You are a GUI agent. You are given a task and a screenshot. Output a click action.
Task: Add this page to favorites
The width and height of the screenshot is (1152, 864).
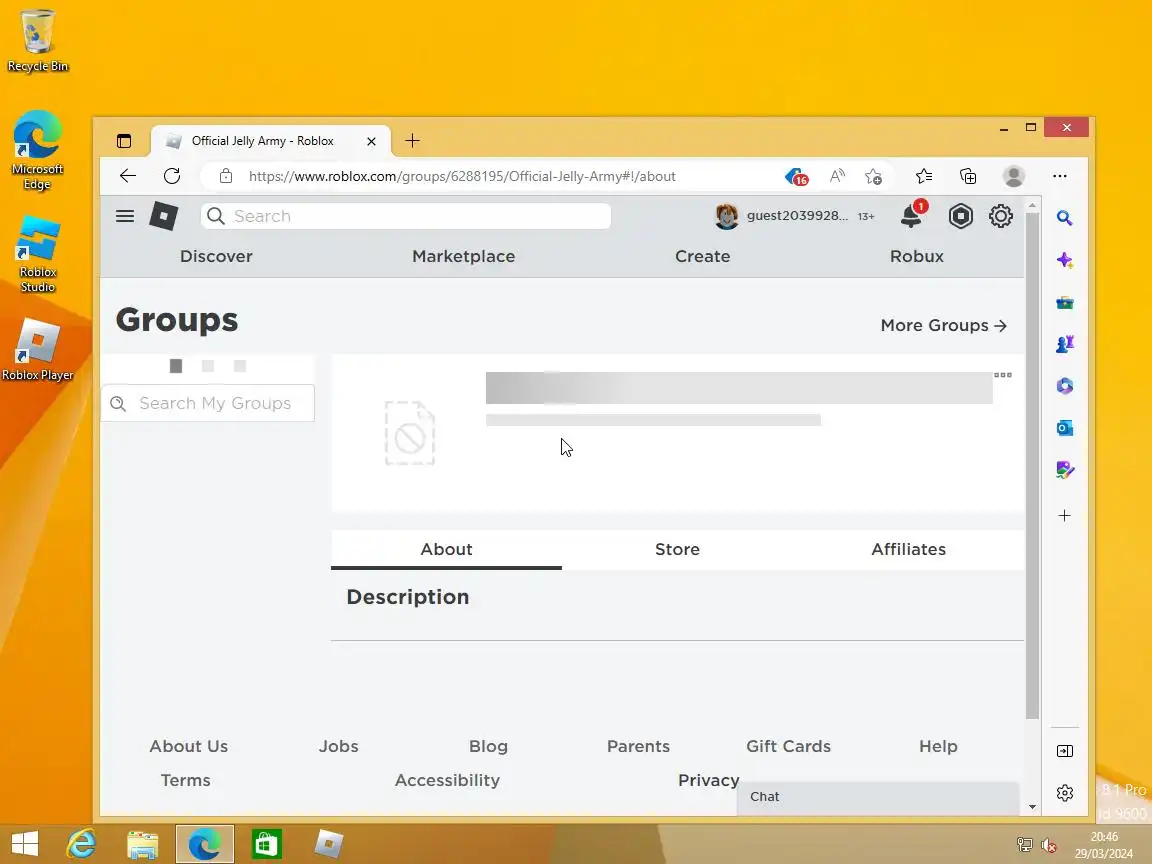click(873, 176)
